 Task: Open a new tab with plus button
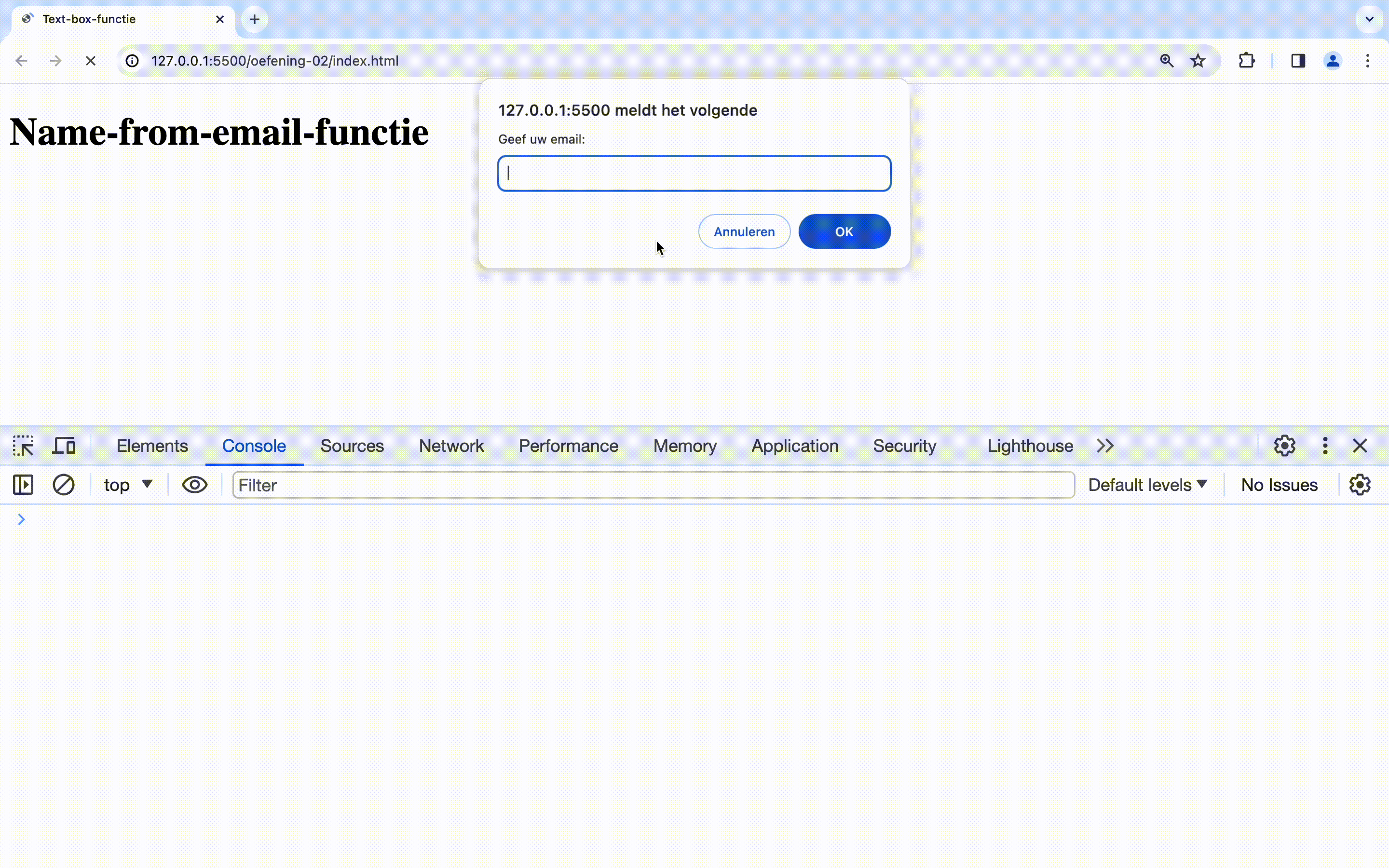pos(254,19)
